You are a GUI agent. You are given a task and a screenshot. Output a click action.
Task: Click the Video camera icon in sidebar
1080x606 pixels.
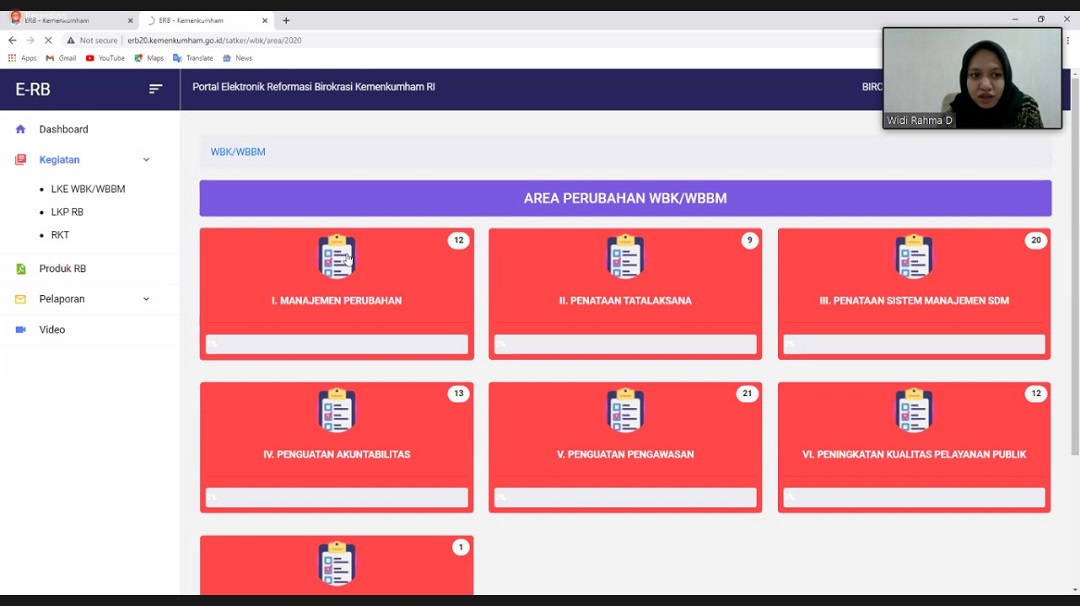click(x=20, y=330)
